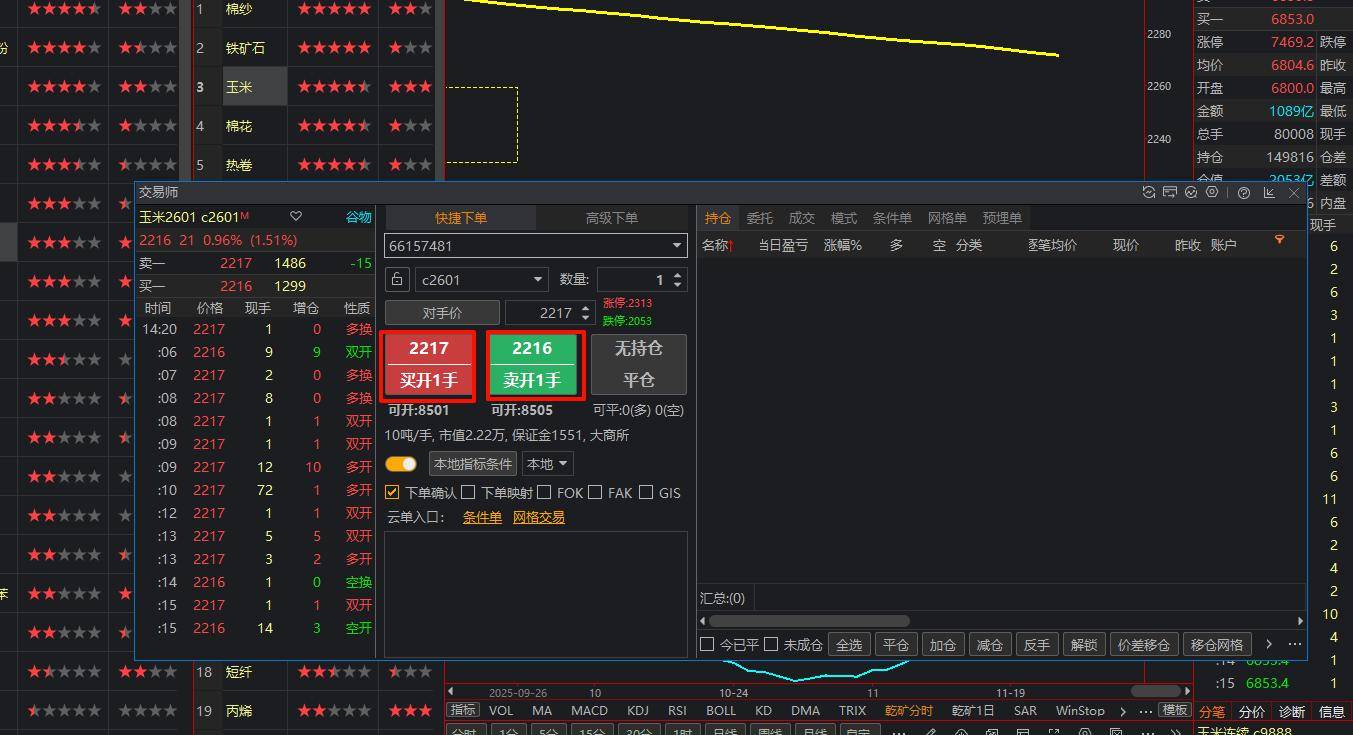This screenshot has width=1353, height=735.
Task: Enable the 下单映射 checkbox
Action: [468, 493]
